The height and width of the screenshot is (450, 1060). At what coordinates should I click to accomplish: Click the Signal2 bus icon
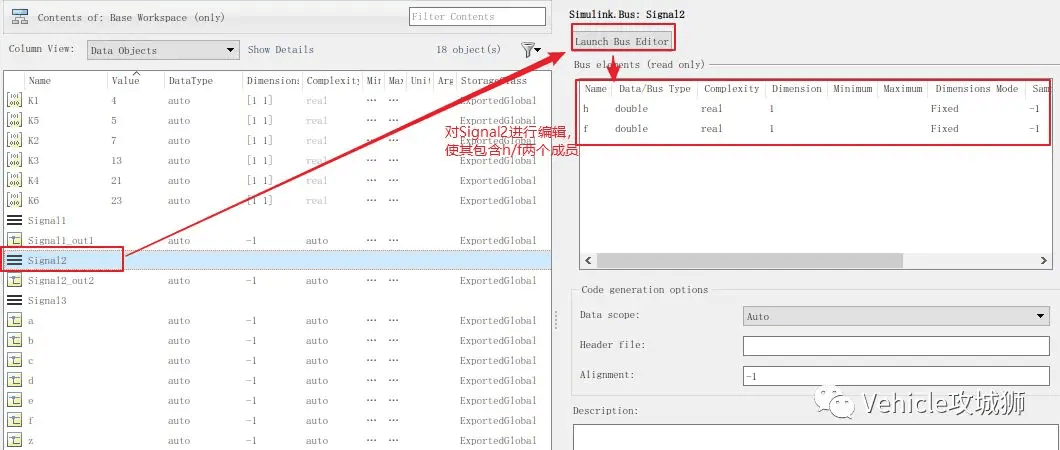(14, 260)
